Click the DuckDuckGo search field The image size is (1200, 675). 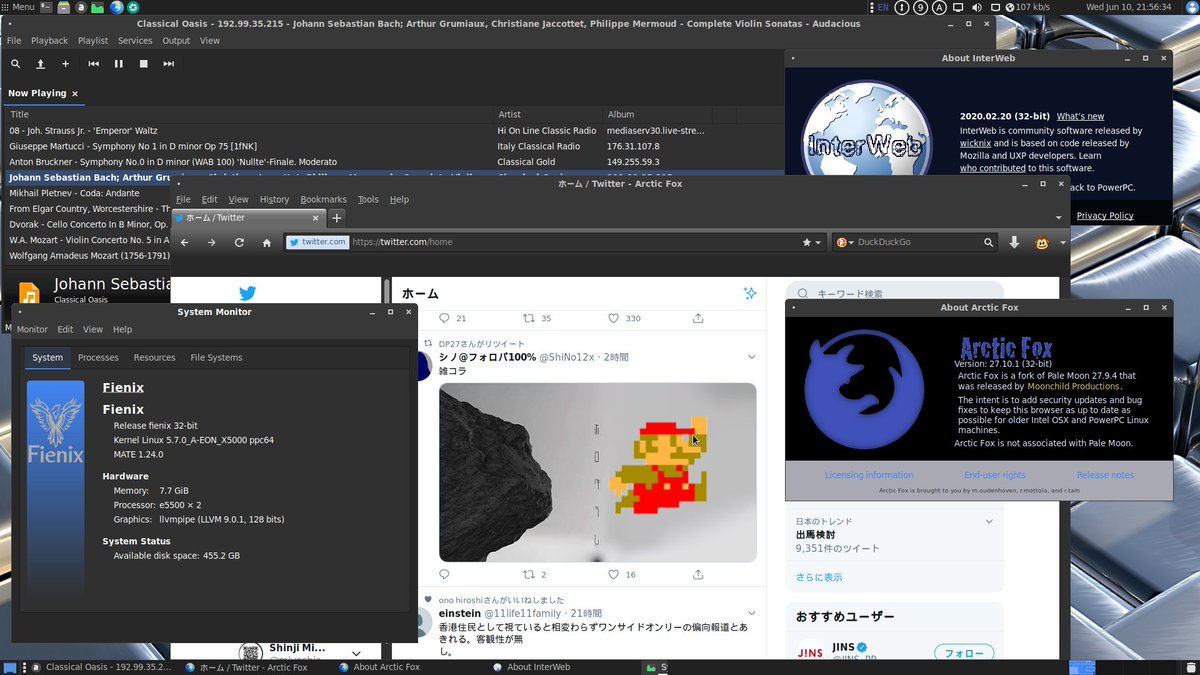click(x=918, y=242)
